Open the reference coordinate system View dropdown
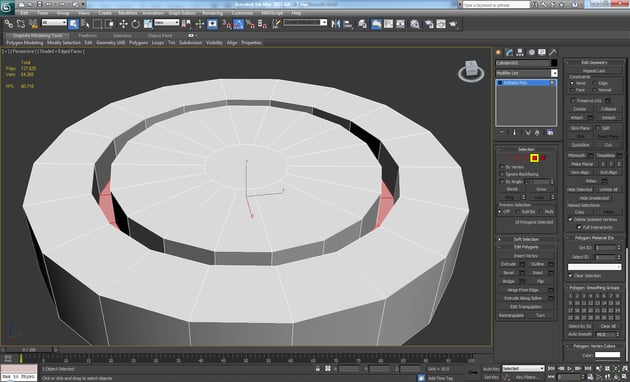This screenshot has height=382, width=630. [167, 22]
